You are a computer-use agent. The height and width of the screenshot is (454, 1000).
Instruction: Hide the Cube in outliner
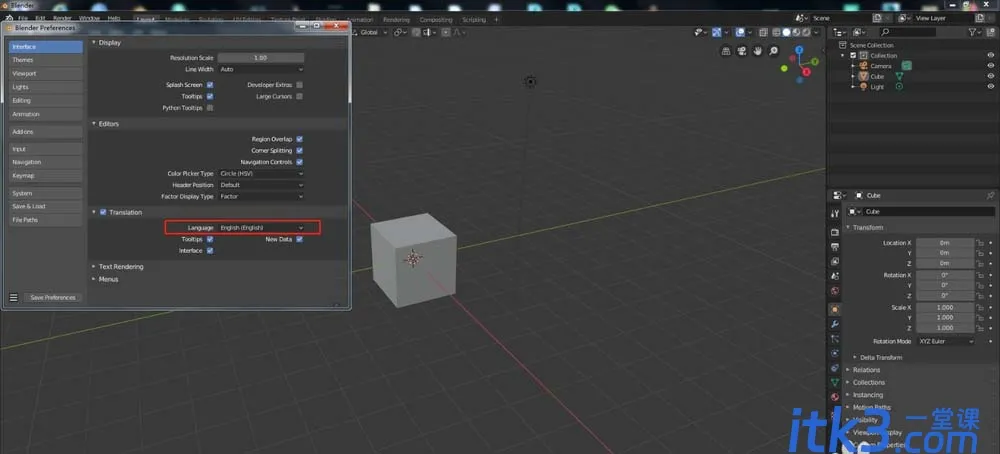pyautogui.click(x=990, y=76)
